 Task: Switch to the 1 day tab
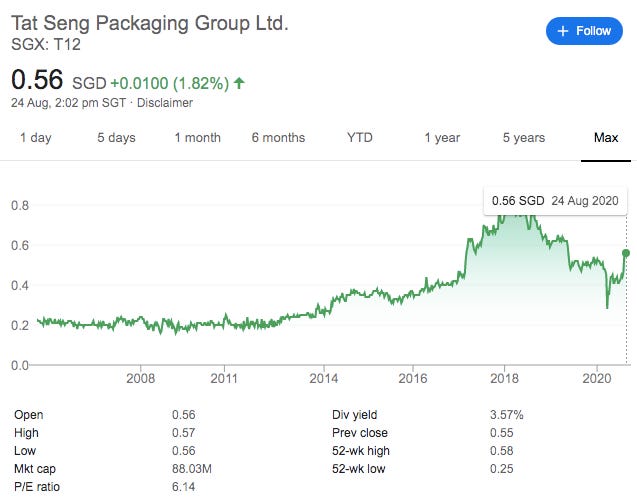coord(36,138)
